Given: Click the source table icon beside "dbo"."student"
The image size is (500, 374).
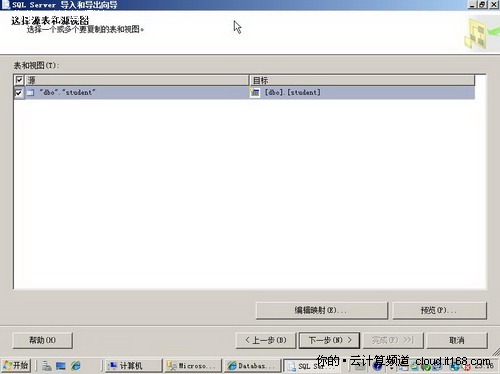Looking at the screenshot, I should (30, 93).
